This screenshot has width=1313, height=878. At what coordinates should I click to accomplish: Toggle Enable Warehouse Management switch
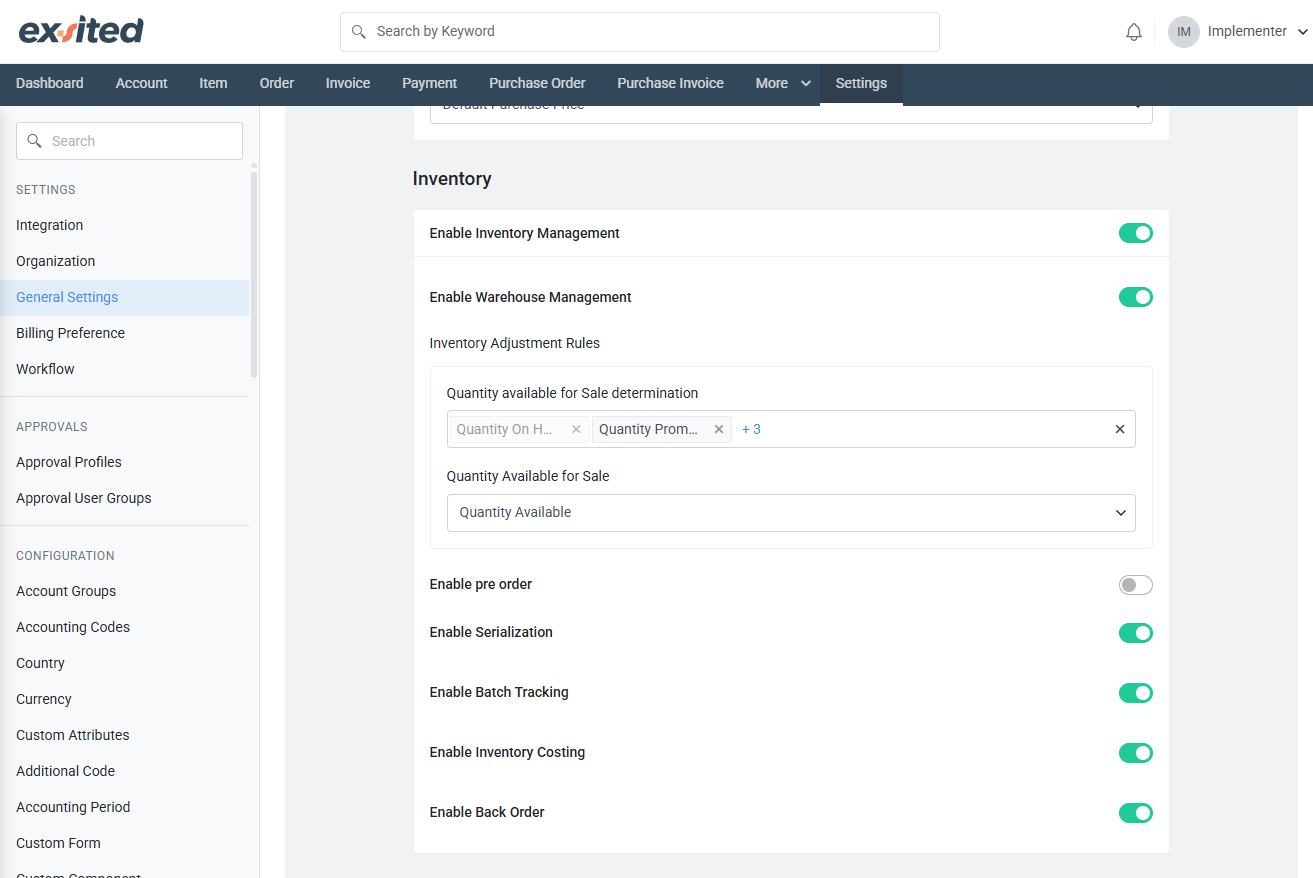[x=1136, y=297]
